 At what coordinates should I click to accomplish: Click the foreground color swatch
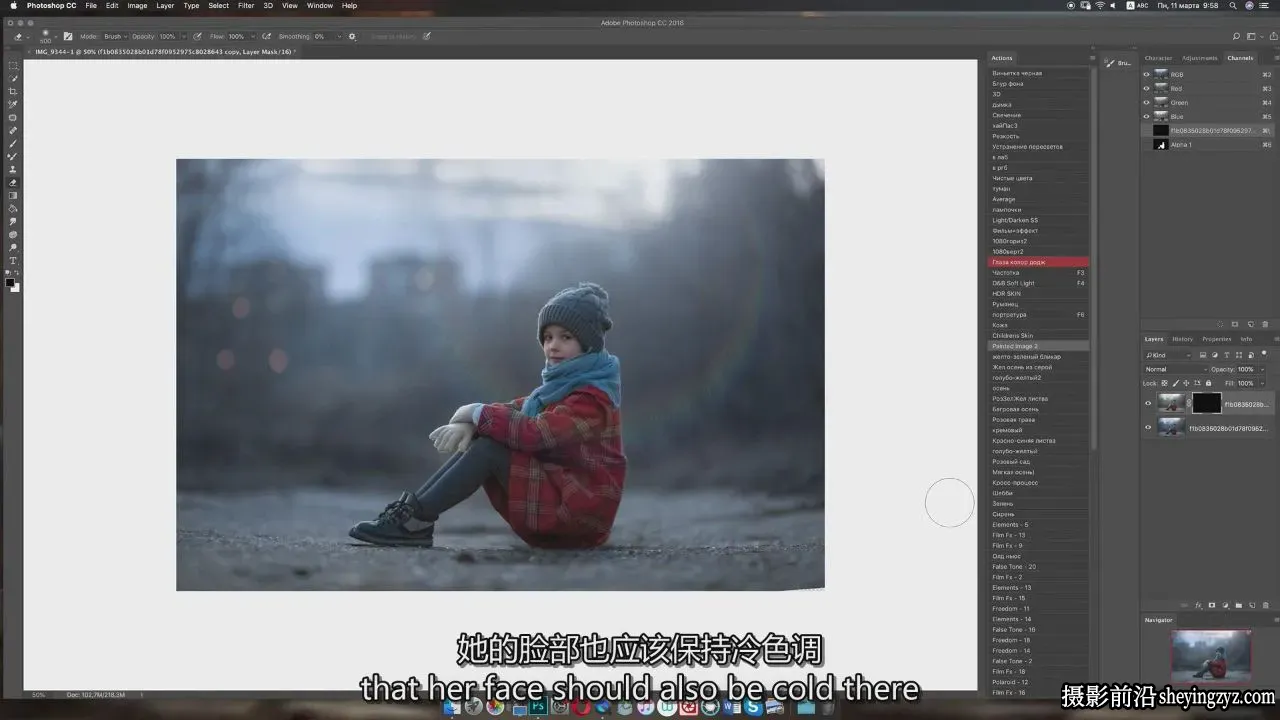[11, 282]
